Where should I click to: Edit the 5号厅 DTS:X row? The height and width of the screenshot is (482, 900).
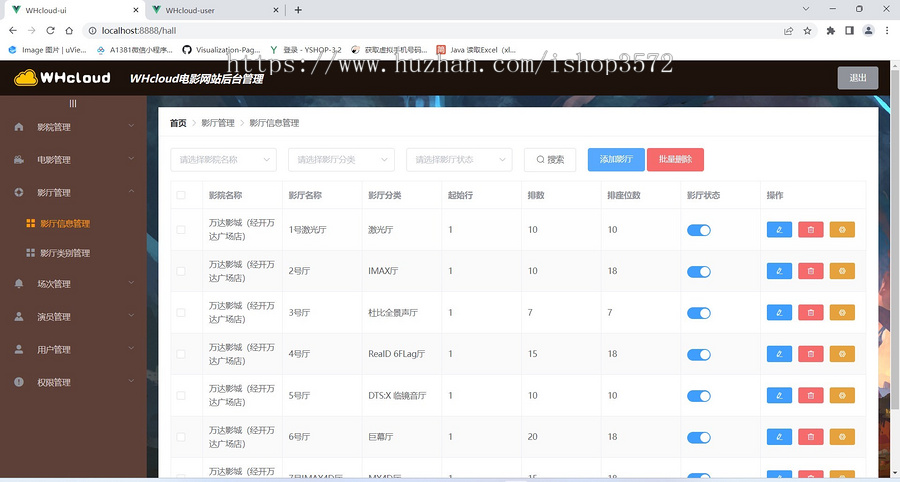[x=779, y=395]
